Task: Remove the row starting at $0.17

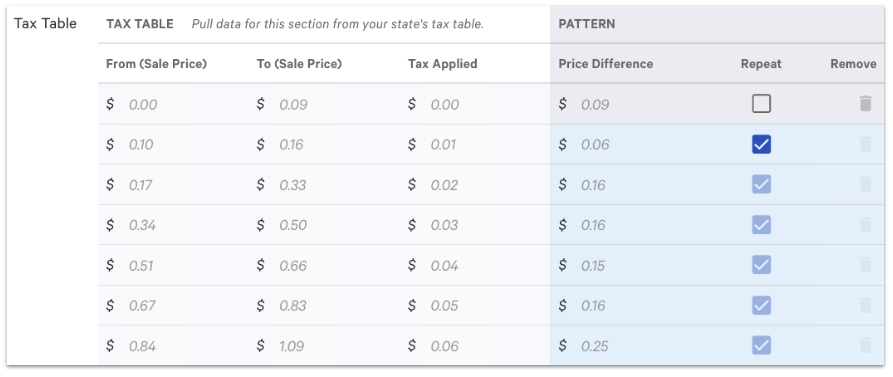Action: [865, 185]
